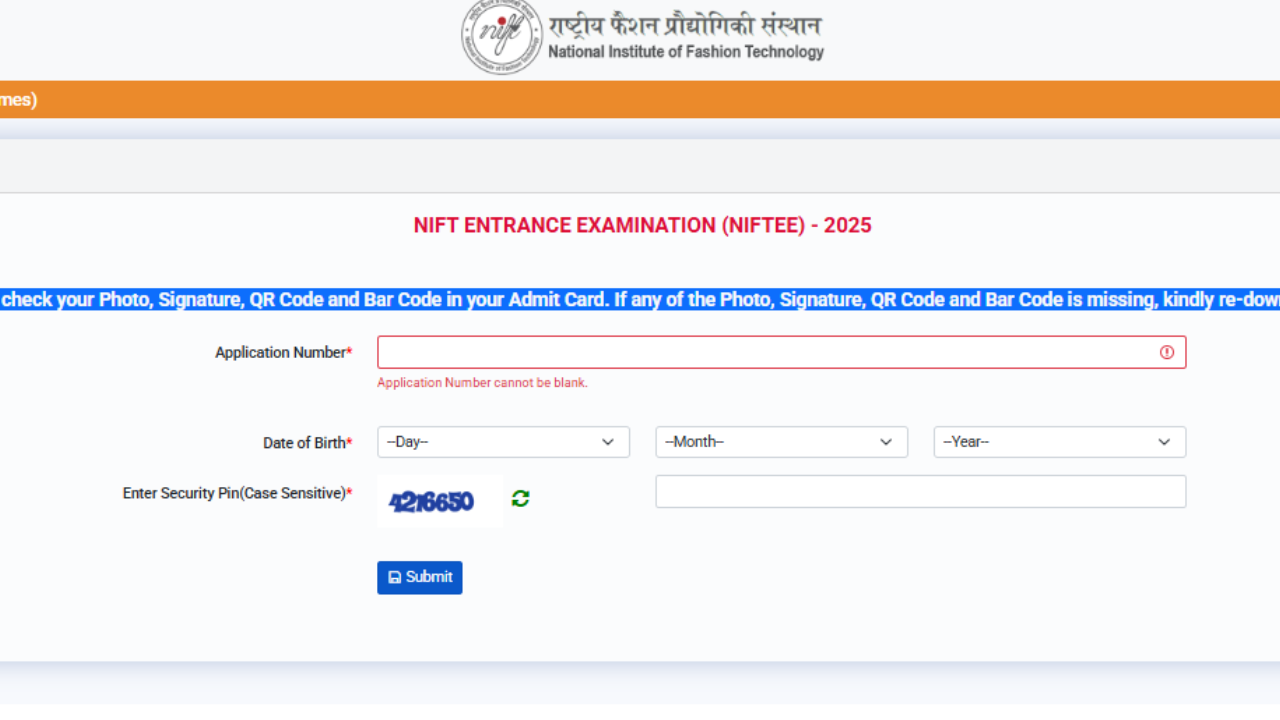Click the Month dropdown chevron arrow

(x=885, y=441)
